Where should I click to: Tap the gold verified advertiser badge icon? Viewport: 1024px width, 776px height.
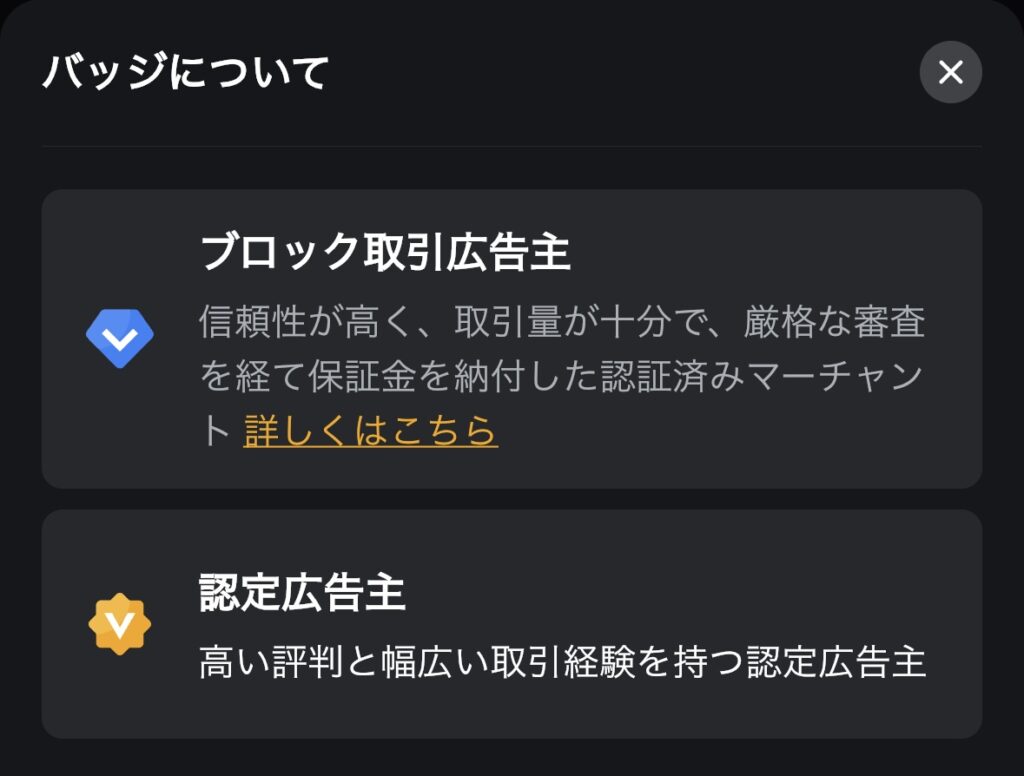tap(120, 624)
